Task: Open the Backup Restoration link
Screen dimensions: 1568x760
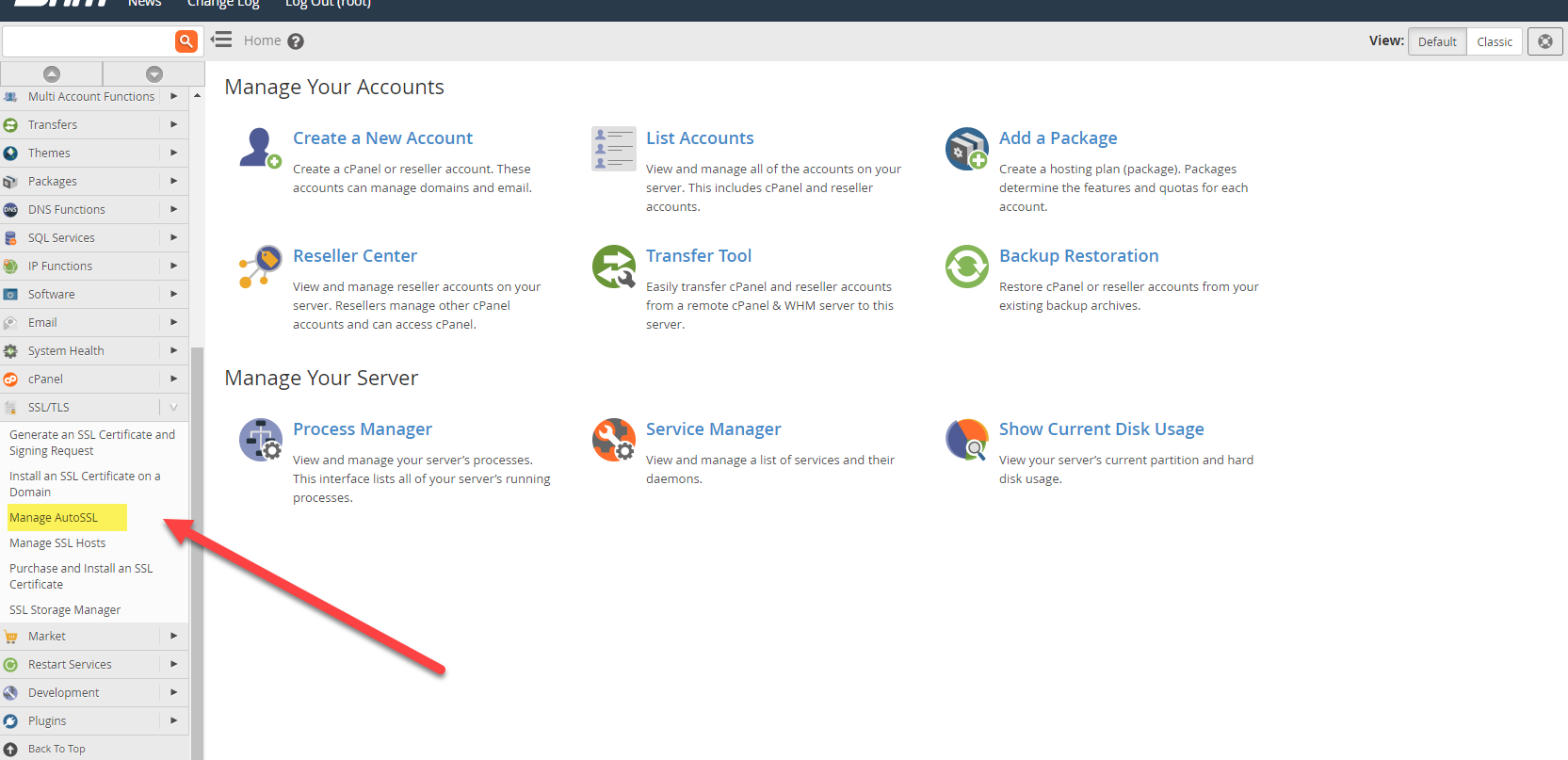Action: coord(1079,256)
